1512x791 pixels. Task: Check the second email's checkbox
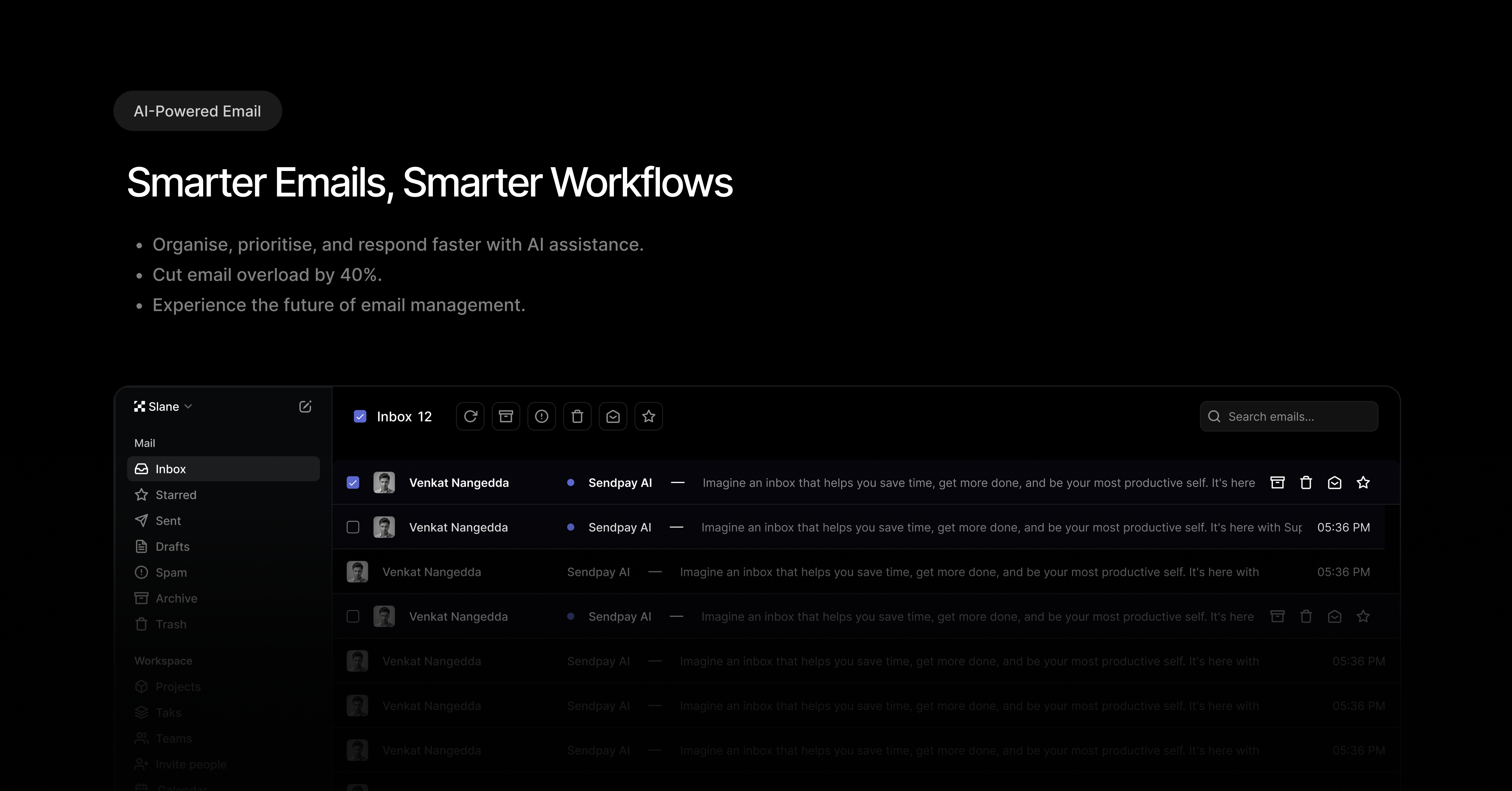pos(353,527)
